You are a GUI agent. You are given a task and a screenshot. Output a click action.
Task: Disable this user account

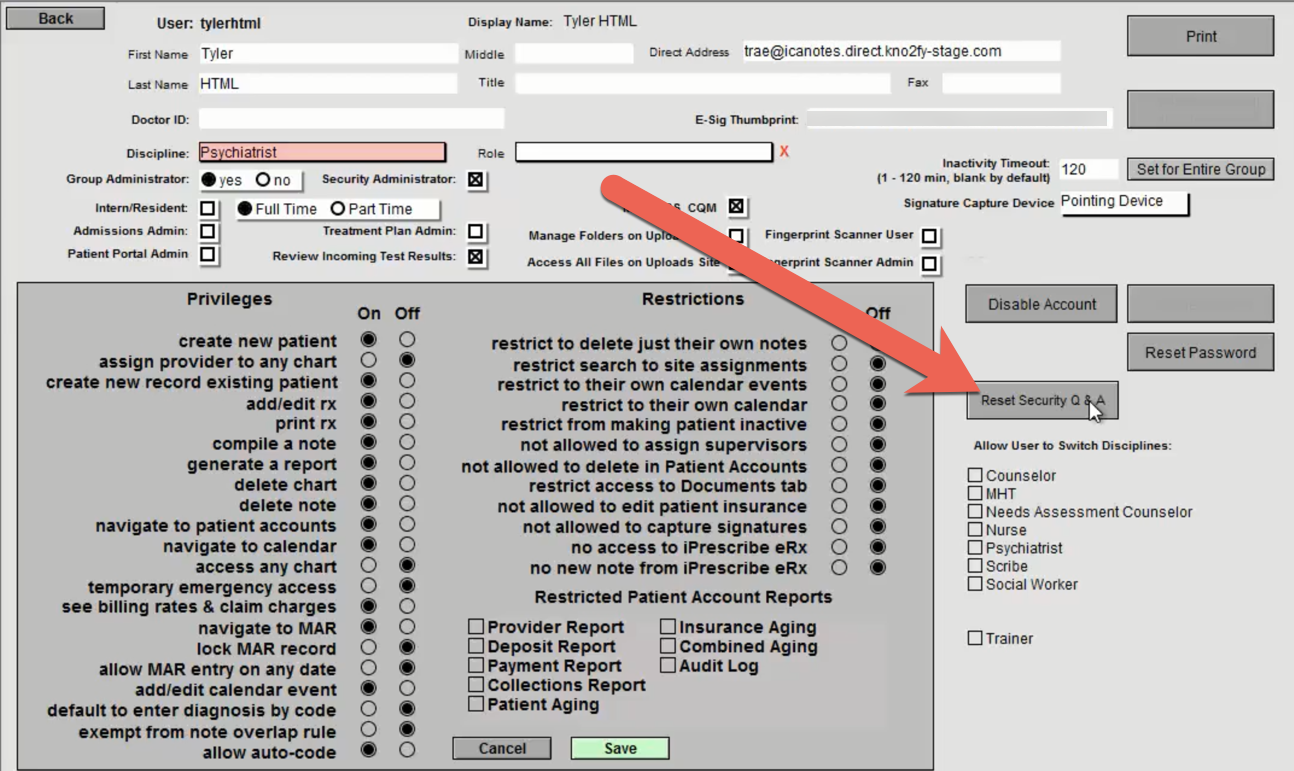[1041, 304]
